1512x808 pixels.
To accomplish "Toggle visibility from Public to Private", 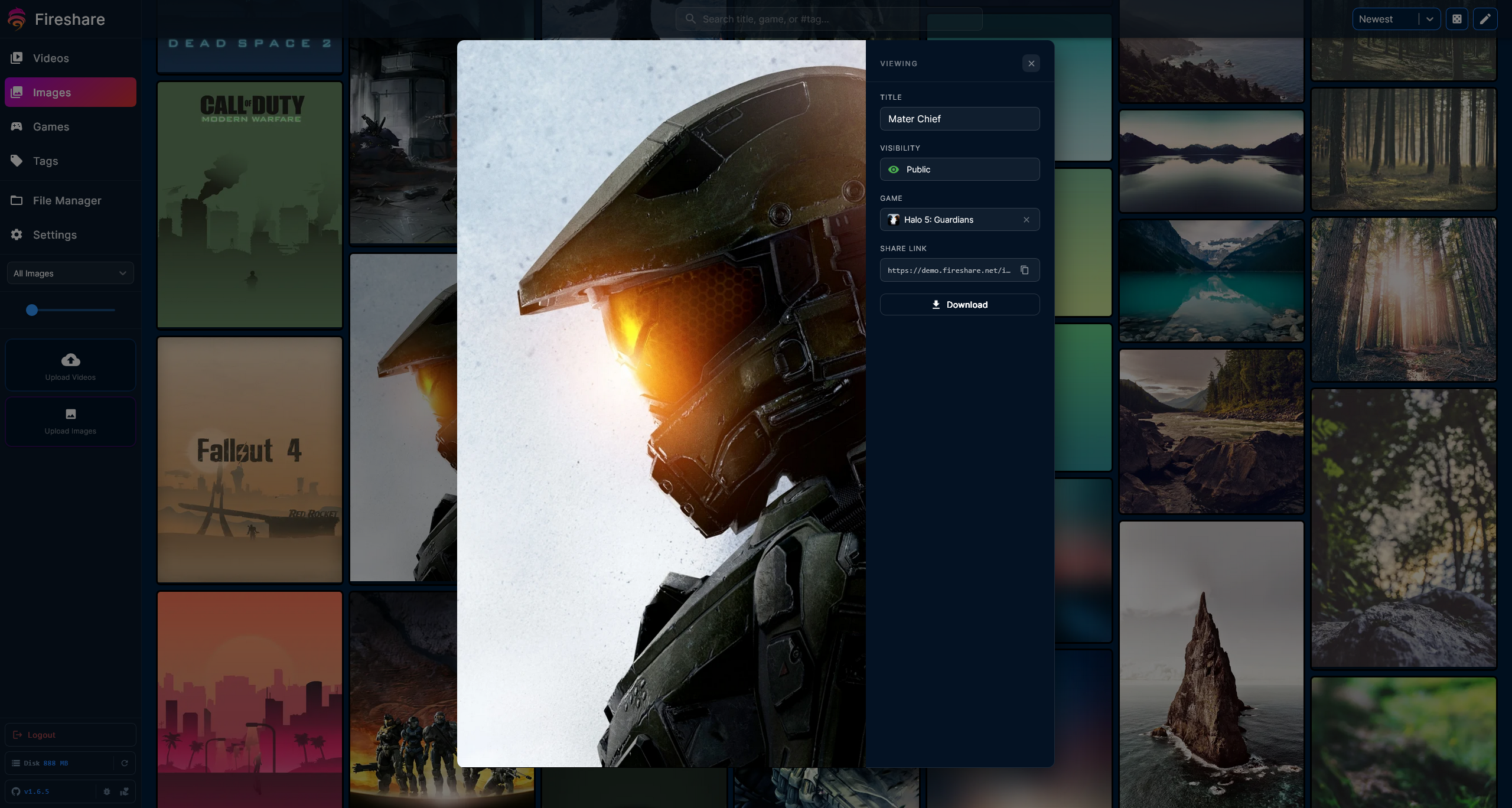I will (x=960, y=169).
